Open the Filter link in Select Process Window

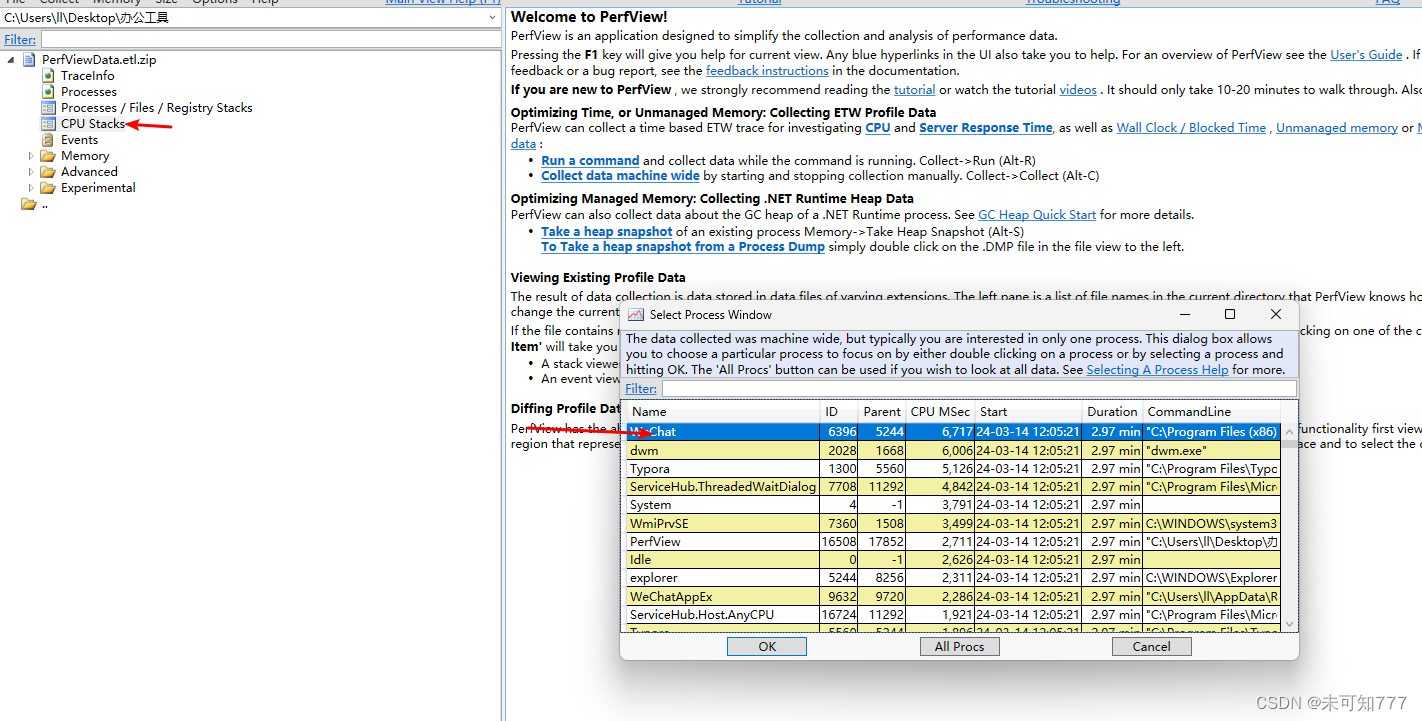pyautogui.click(x=641, y=389)
